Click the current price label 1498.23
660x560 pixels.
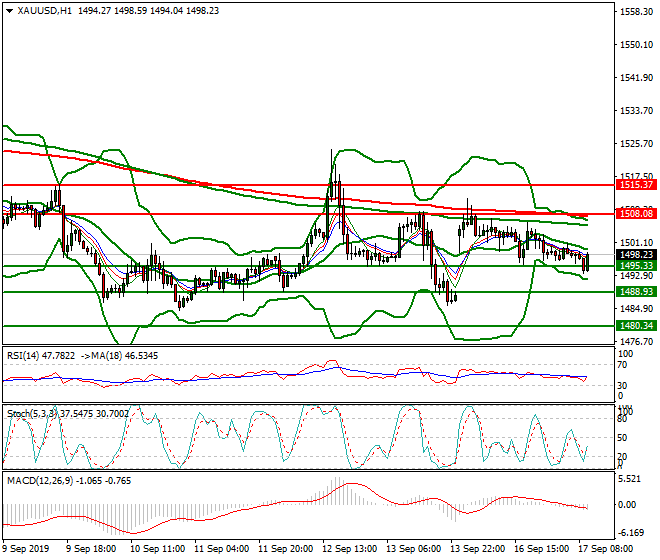636,254
